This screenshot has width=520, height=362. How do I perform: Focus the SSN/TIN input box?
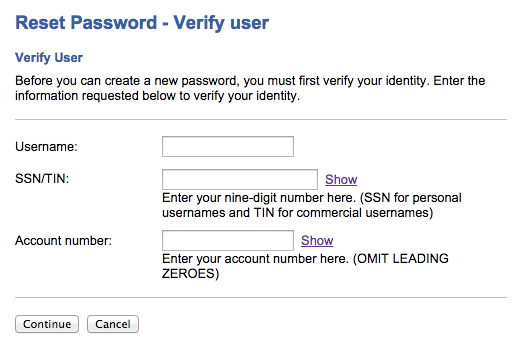click(240, 179)
